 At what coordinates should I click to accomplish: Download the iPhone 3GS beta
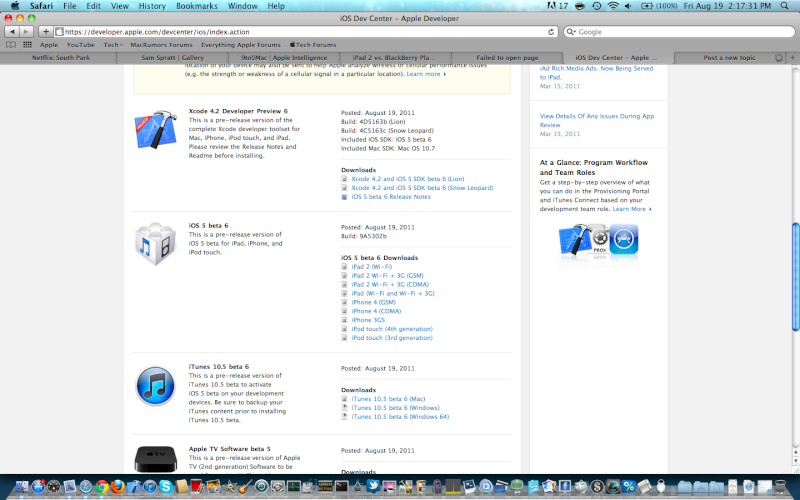tap(368, 320)
